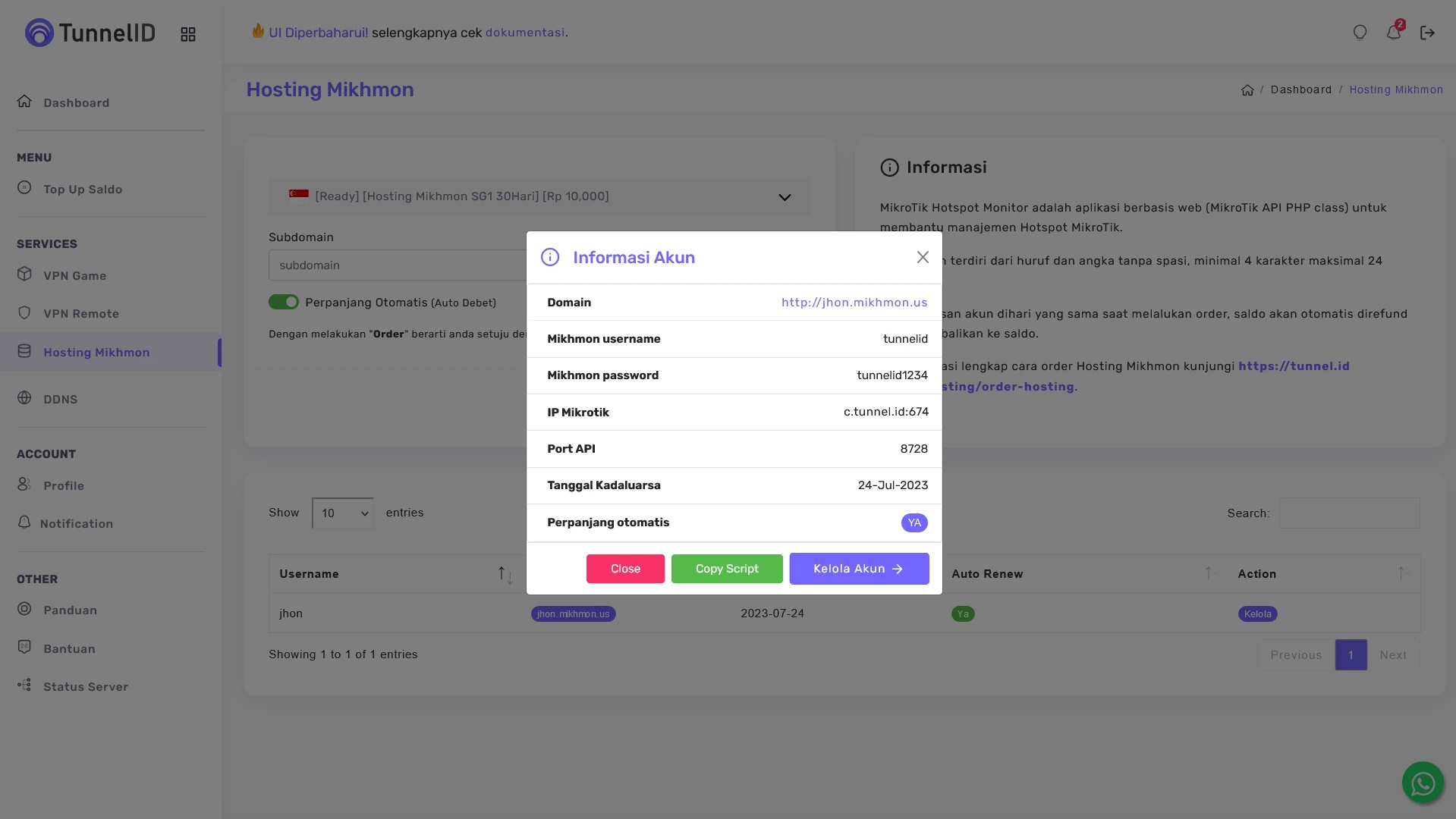The height and width of the screenshot is (819, 1456).
Task: Click the green Ya badge in table
Action: 963,614
